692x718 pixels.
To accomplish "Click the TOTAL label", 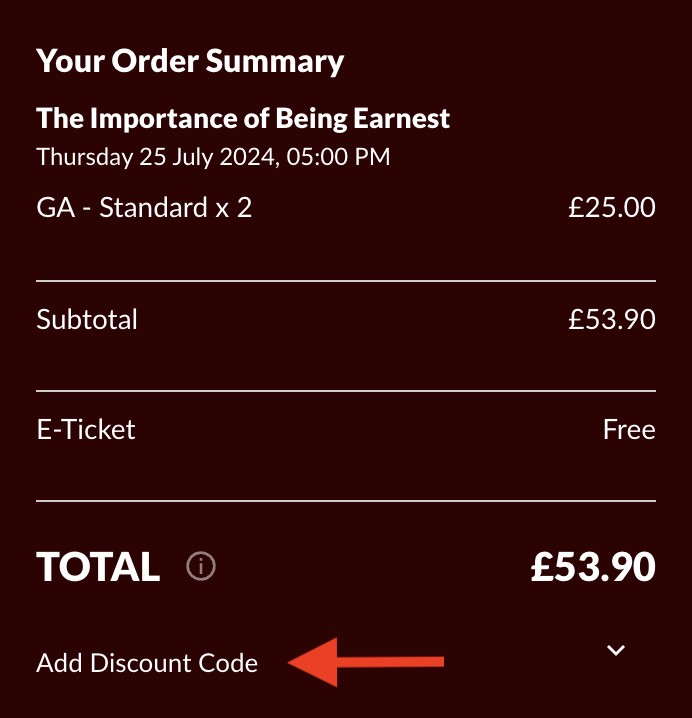I will point(98,566).
